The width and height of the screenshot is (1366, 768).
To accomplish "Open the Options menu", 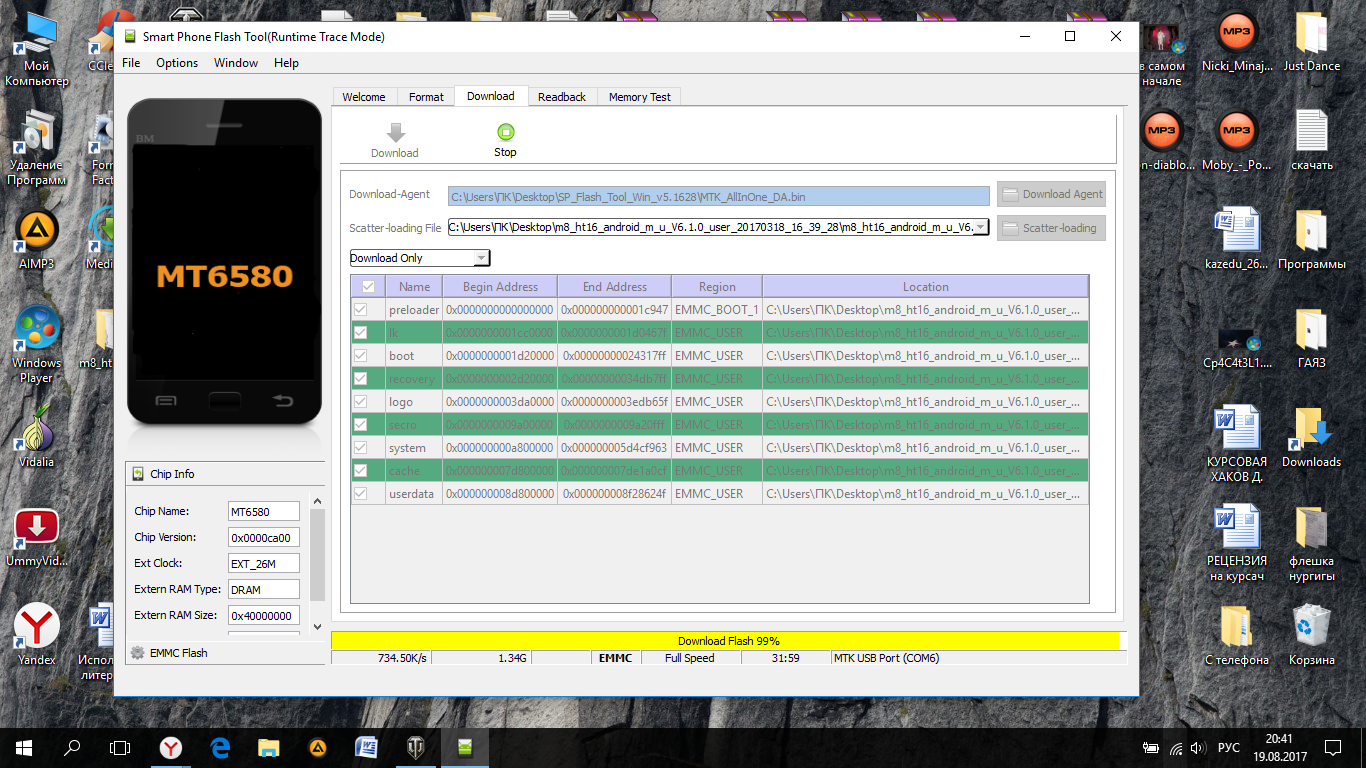I will click(x=177, y=63).
